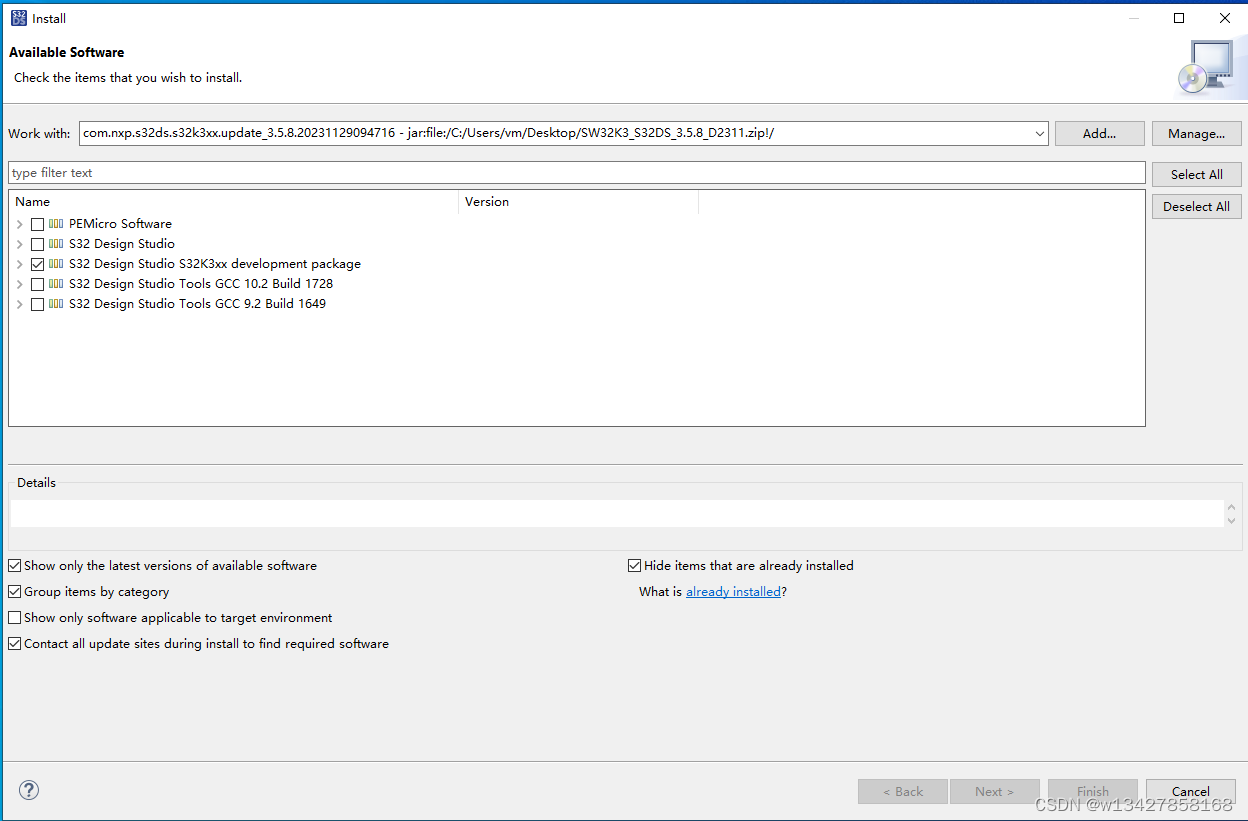Open the already installed link
Image resolution: width=1248 pixels, height=821 pixels.
(x=733, y=592)
